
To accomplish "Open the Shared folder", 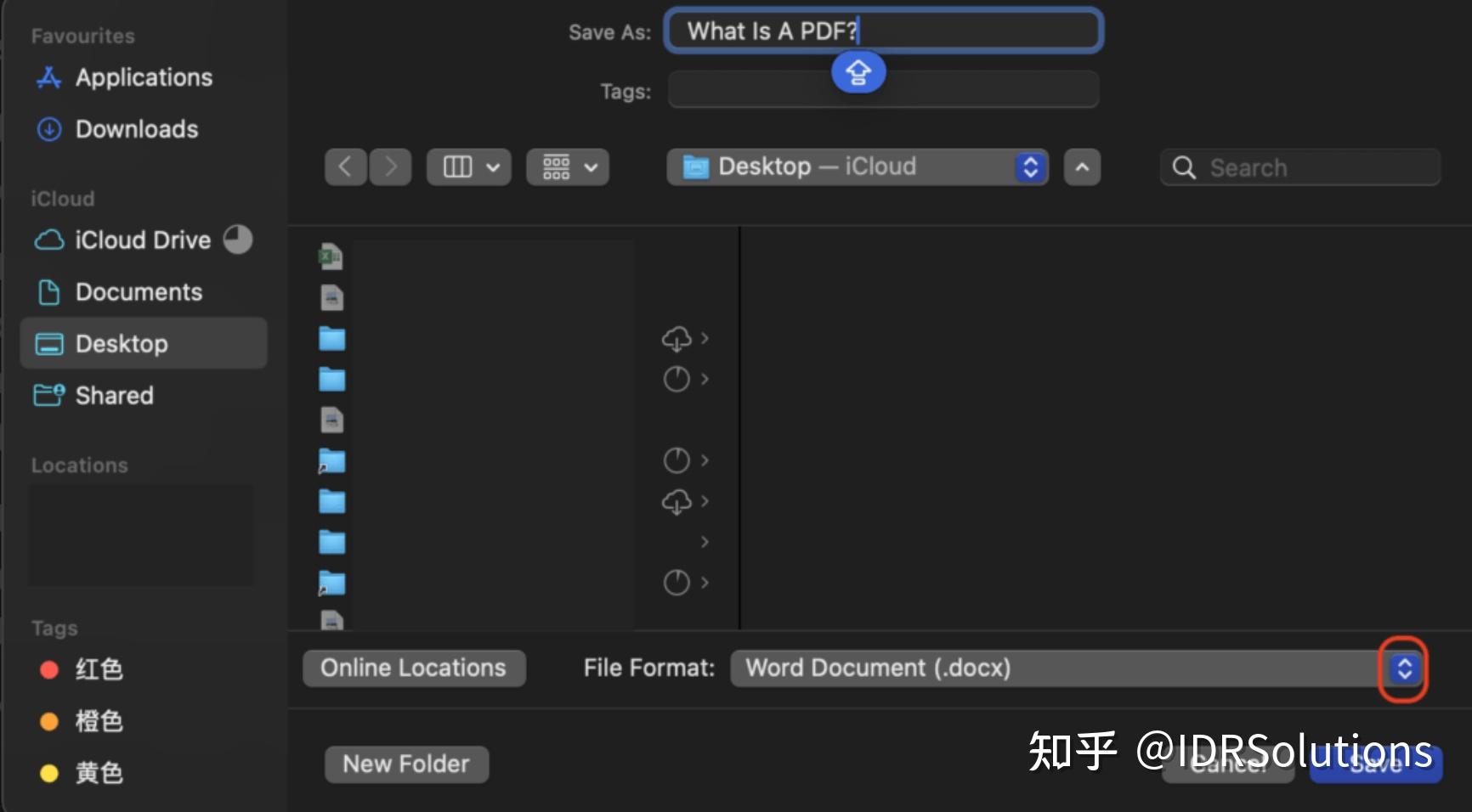I will [x=113, y=395].
